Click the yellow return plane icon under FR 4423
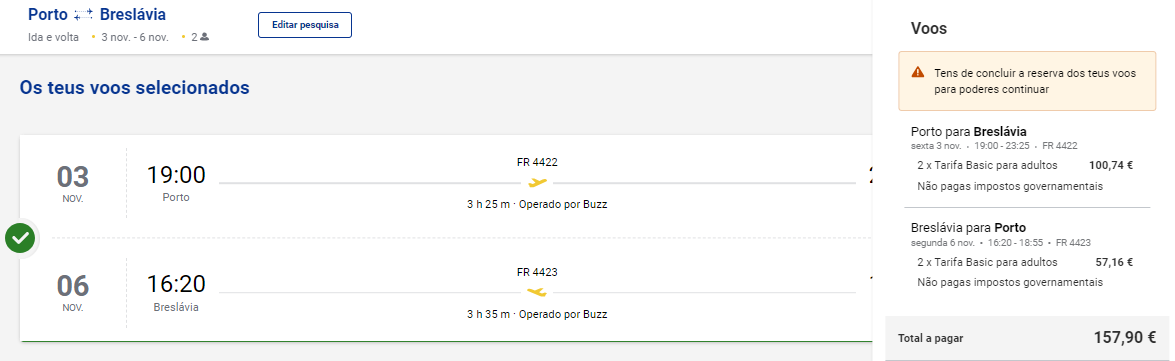The width and height of the screenshot is (1175, 361). [x=537, y=291]
